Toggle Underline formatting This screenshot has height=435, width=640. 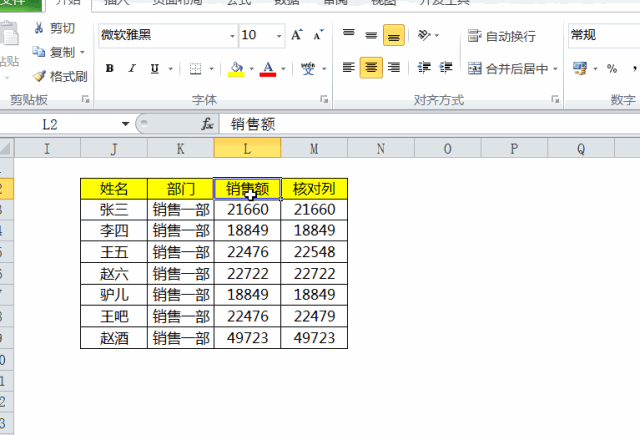pyautogui.click(x=154, y=68)
